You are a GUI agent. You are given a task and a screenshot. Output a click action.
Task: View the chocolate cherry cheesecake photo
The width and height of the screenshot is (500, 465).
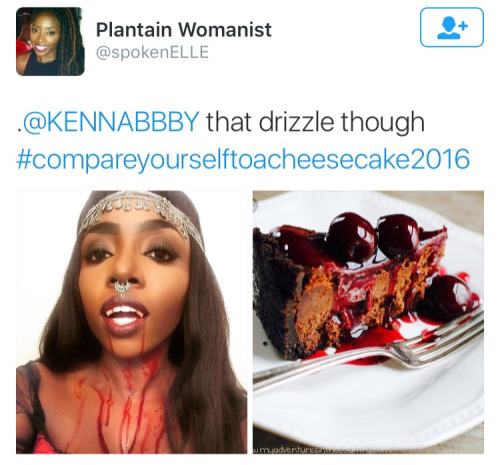click(x=368, y=322)
